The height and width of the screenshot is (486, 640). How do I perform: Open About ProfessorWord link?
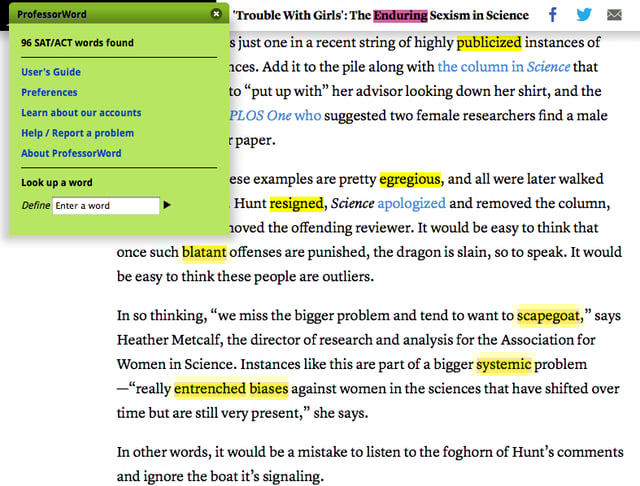click(x=71, y=153)
